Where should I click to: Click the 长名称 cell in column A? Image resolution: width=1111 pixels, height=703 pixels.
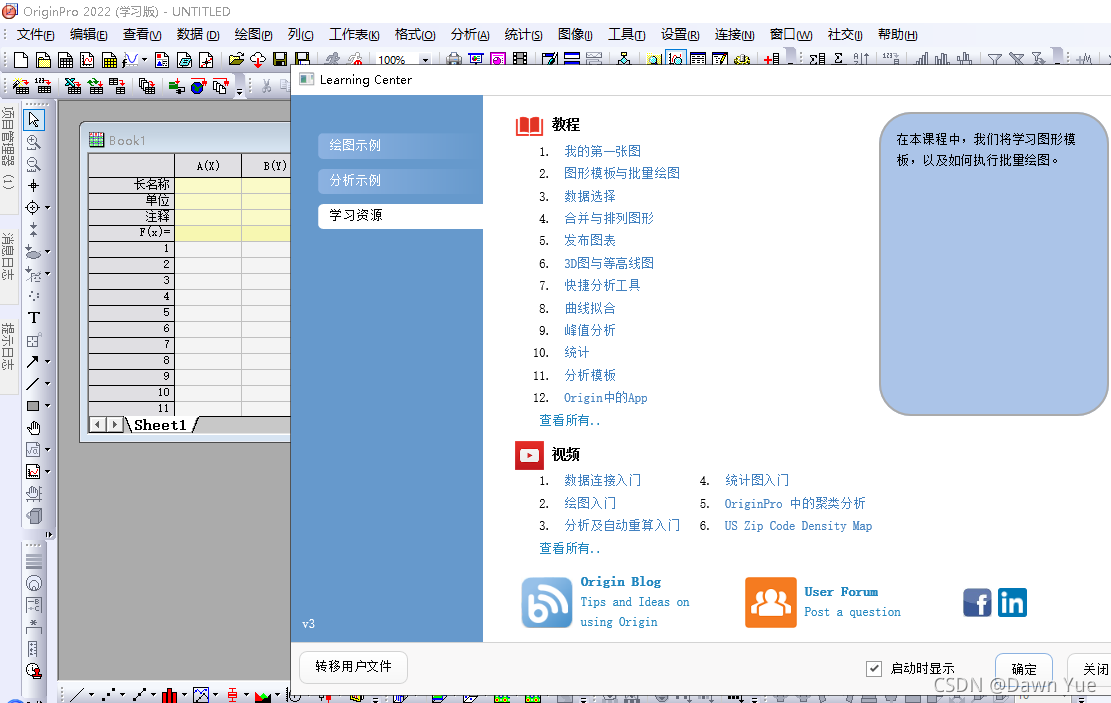[208, 184]
